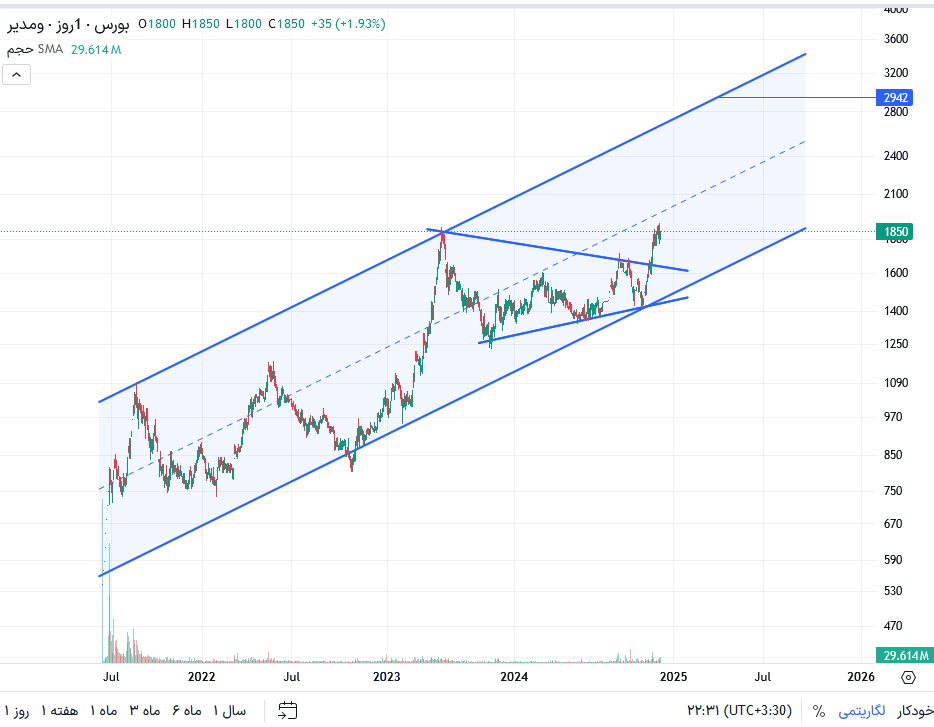
Task: Toggle the logarithmic scale (لگاریتمی)
Action: tap(861, 711)
